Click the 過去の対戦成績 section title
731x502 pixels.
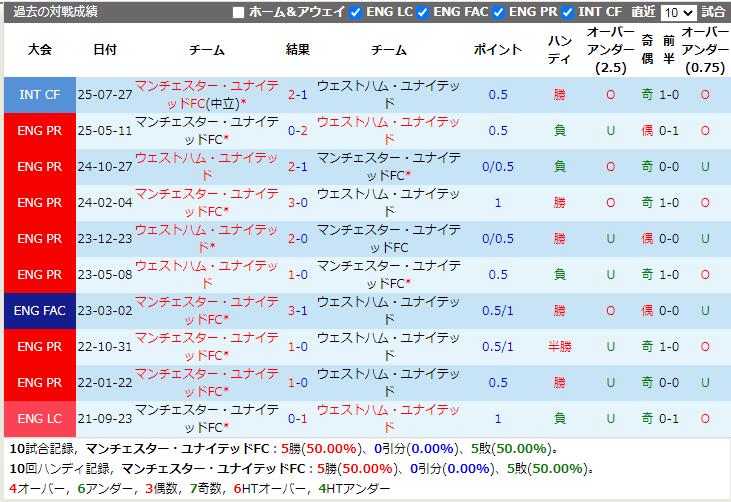coord(56,13)
